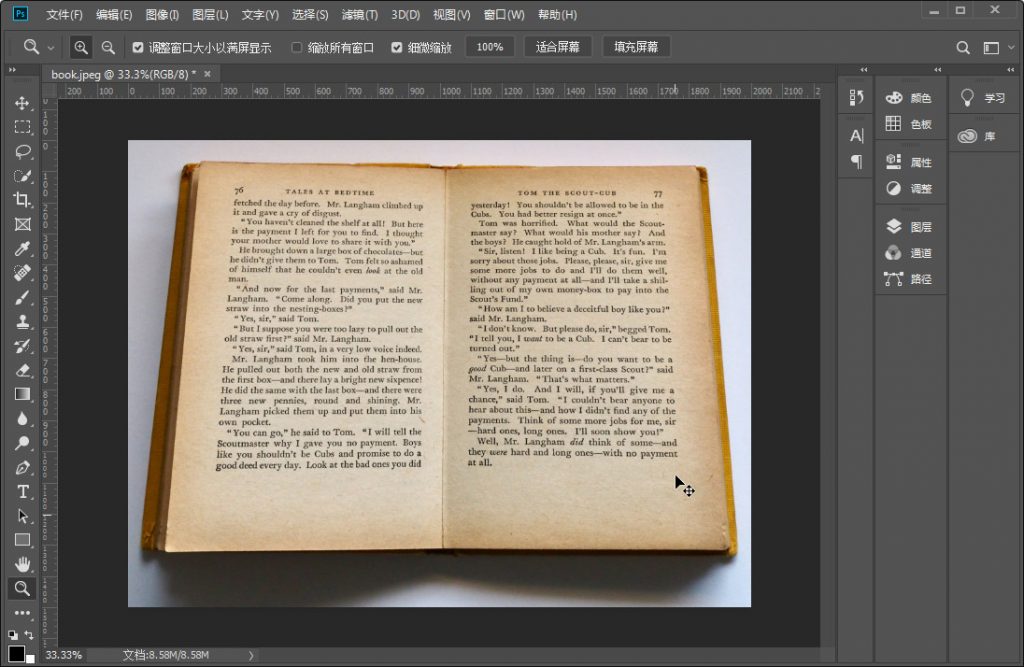Viewport: 1024px width, 667px height.
Task: Collapse the Learn panel column arrows
Action: click(1010, 69)
